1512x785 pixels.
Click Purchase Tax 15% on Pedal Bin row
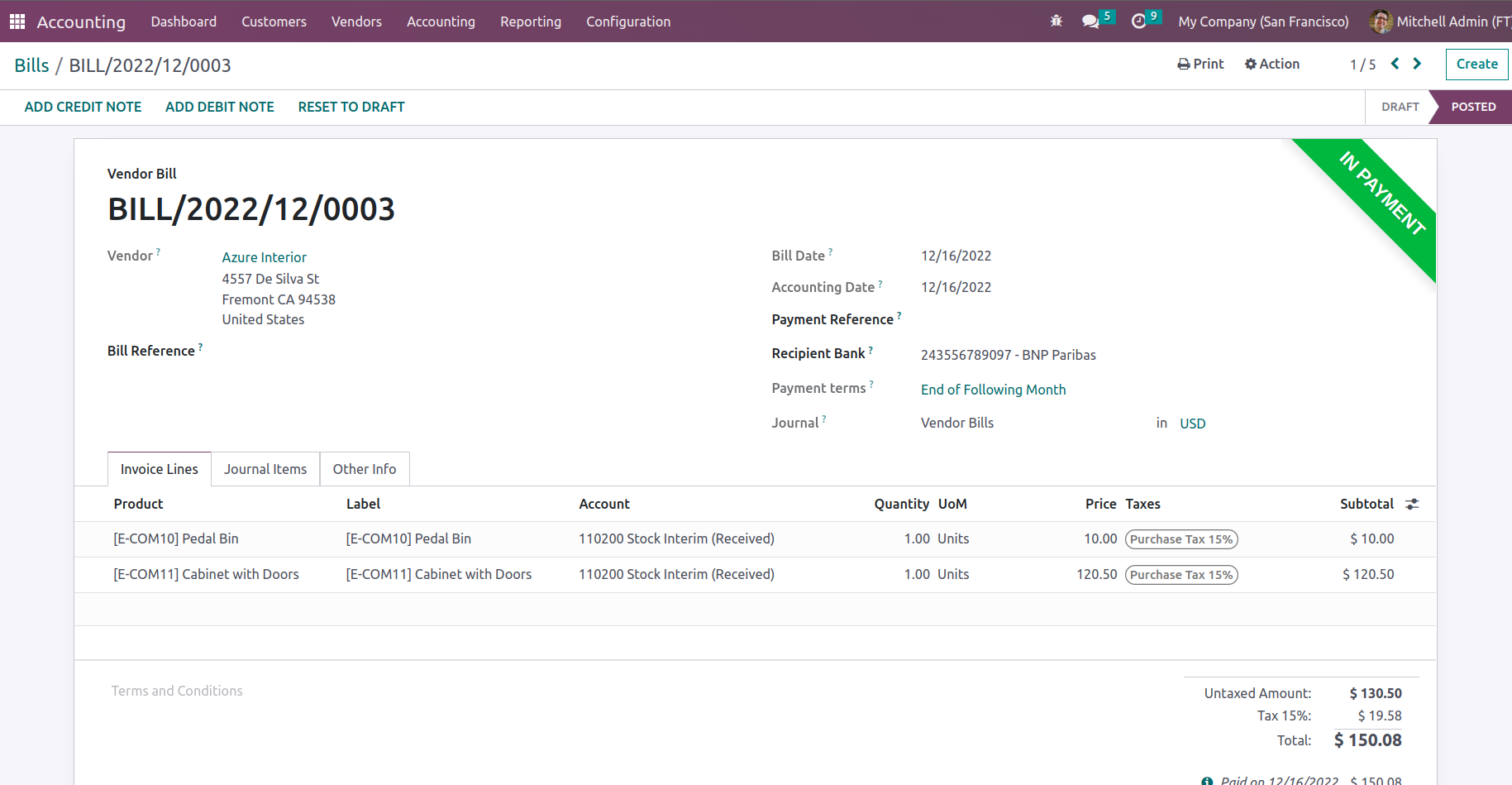click(x=1181, y=539)
